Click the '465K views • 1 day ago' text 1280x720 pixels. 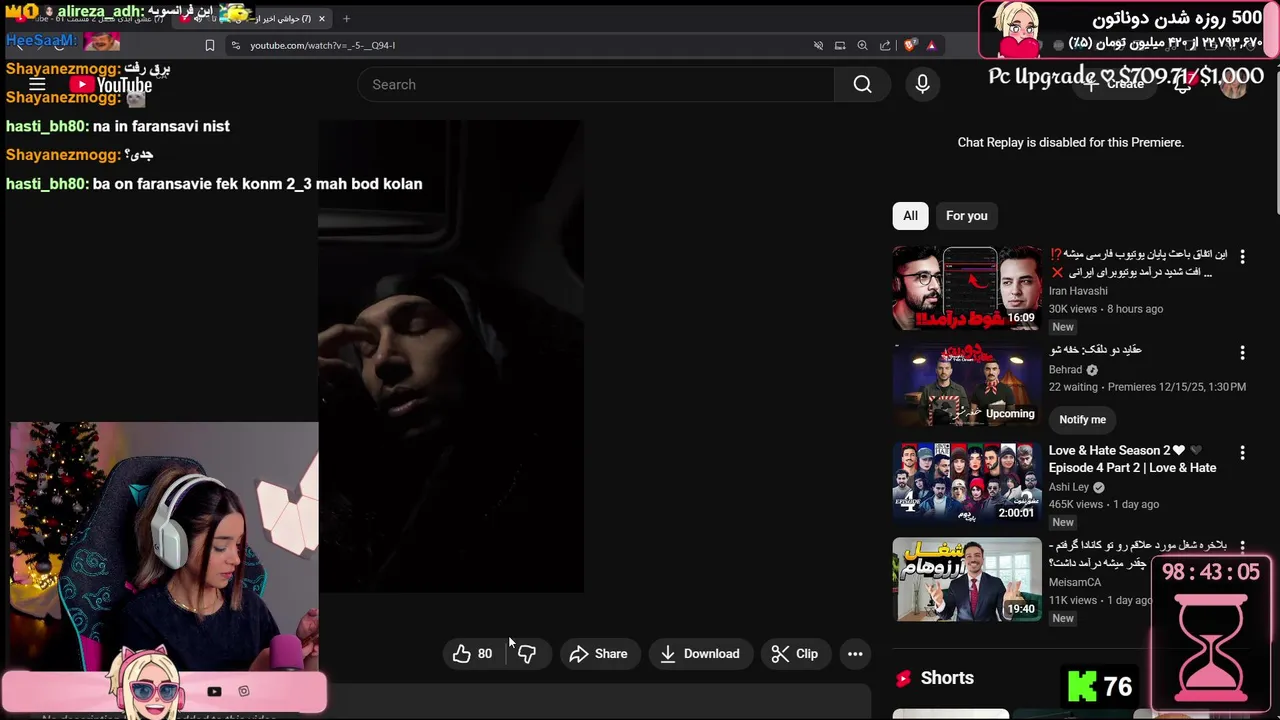tap(1104, 505)
